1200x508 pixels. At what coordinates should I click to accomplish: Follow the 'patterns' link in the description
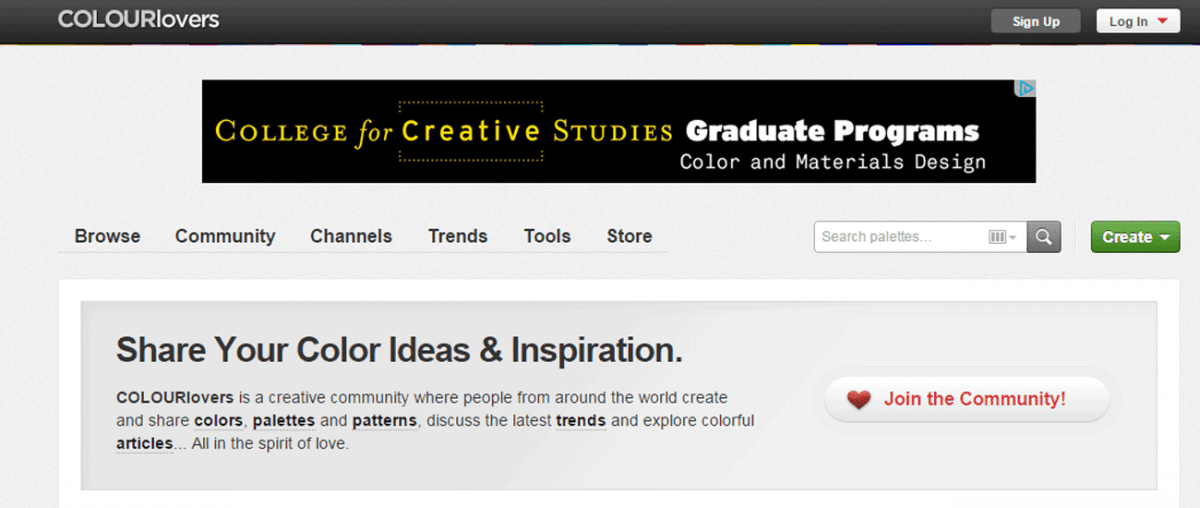tap(384, 421)
